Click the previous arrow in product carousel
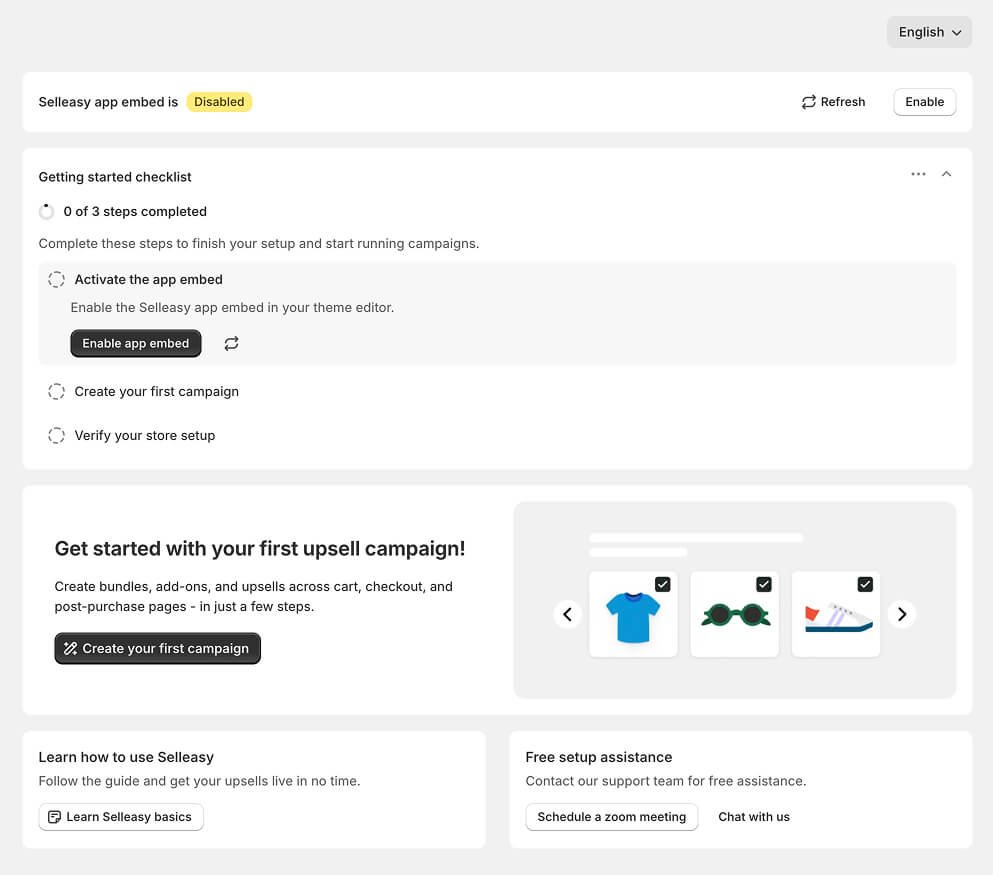This screenshot has height=875, width=993. (x=567, y=614)
